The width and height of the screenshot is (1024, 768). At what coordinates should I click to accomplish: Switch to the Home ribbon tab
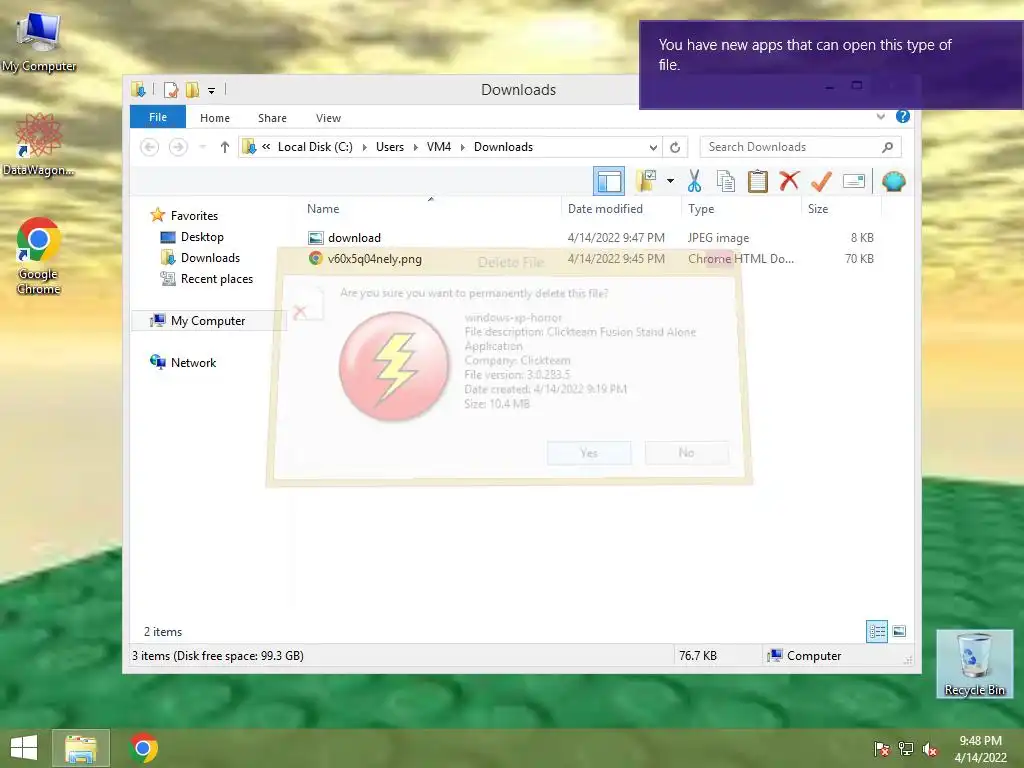215,118
